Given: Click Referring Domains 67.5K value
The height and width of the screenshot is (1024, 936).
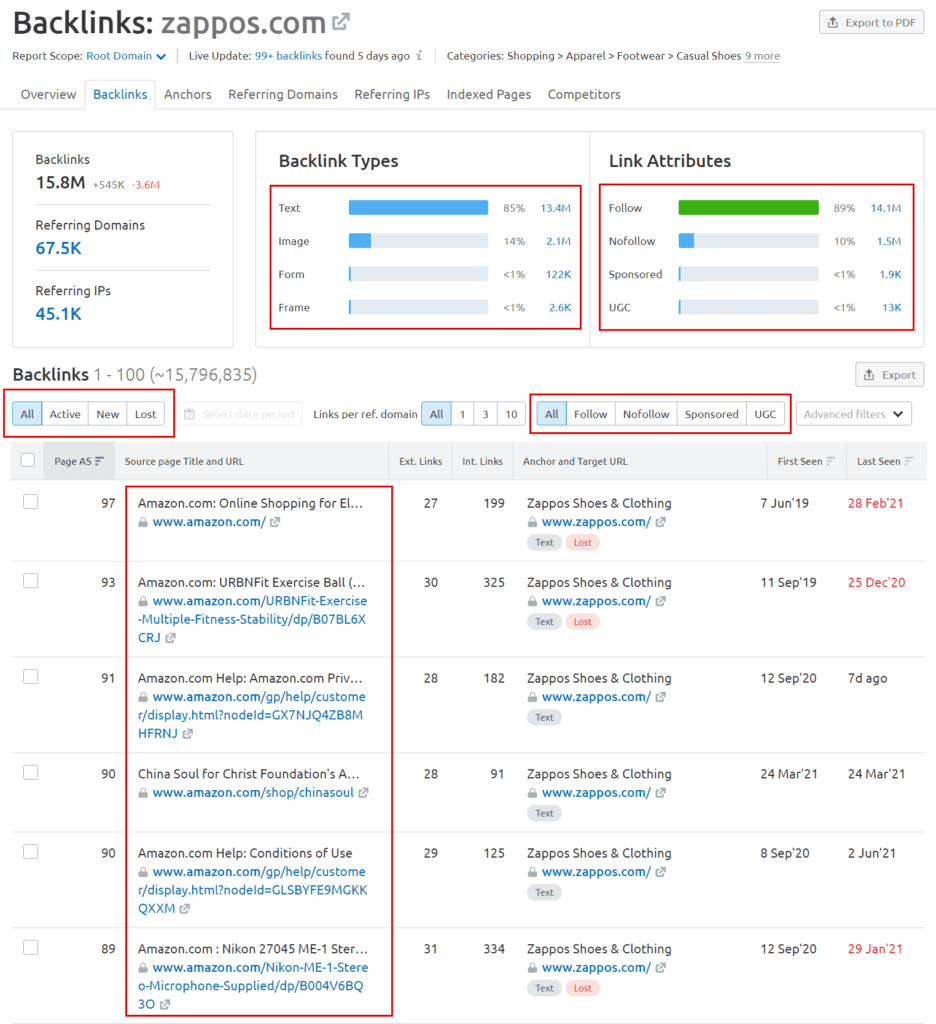Looking at the screenshot, I should point(58,248).
